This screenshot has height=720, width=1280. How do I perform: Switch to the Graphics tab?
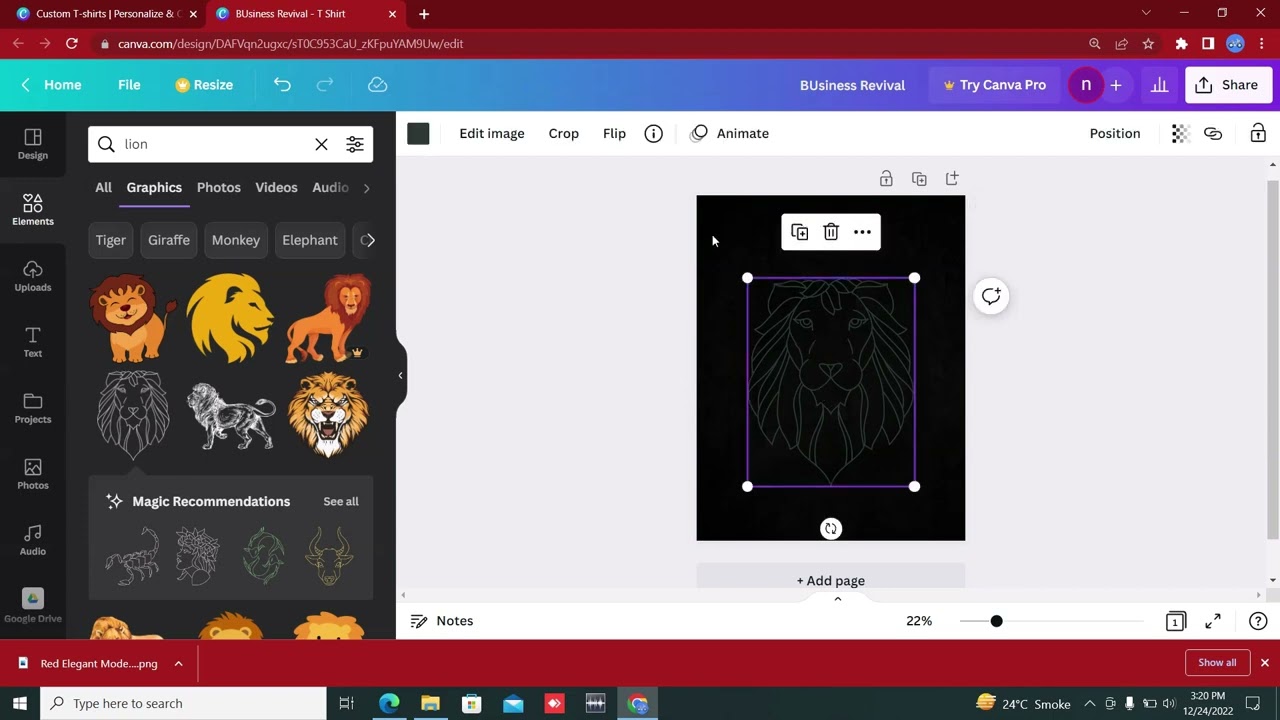(x=154, y=187)
